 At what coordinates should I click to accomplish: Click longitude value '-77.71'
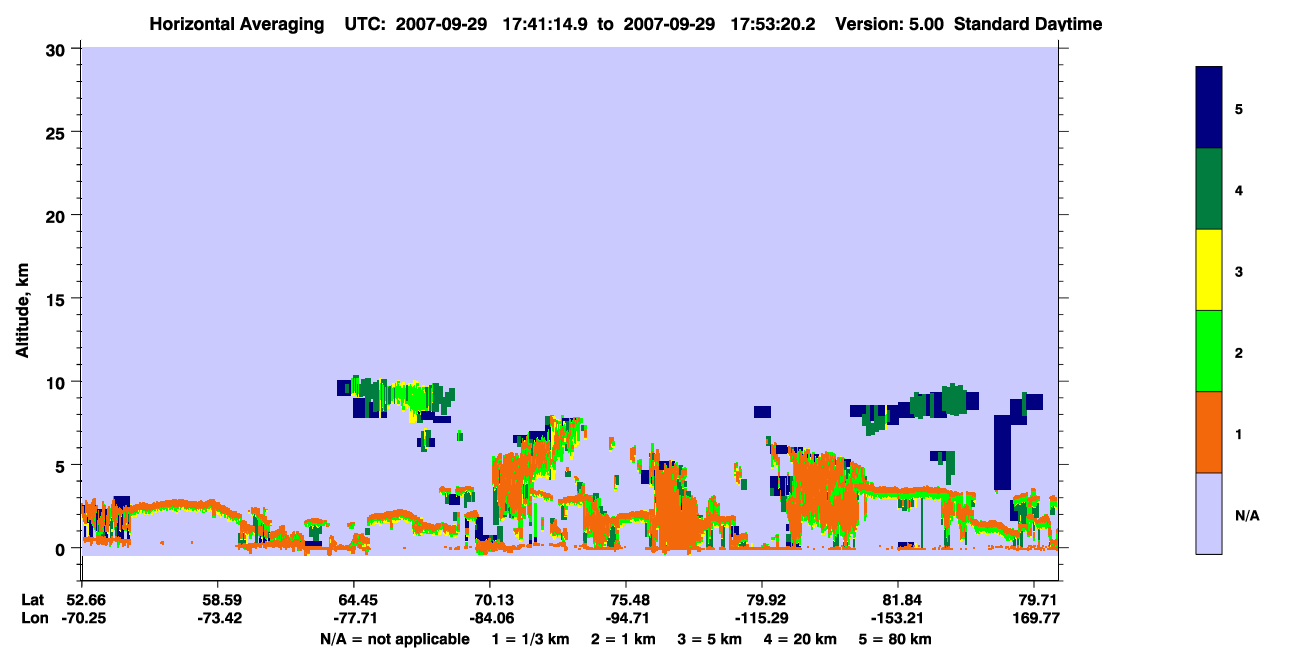pyautogui.click(x=354, y=618)
